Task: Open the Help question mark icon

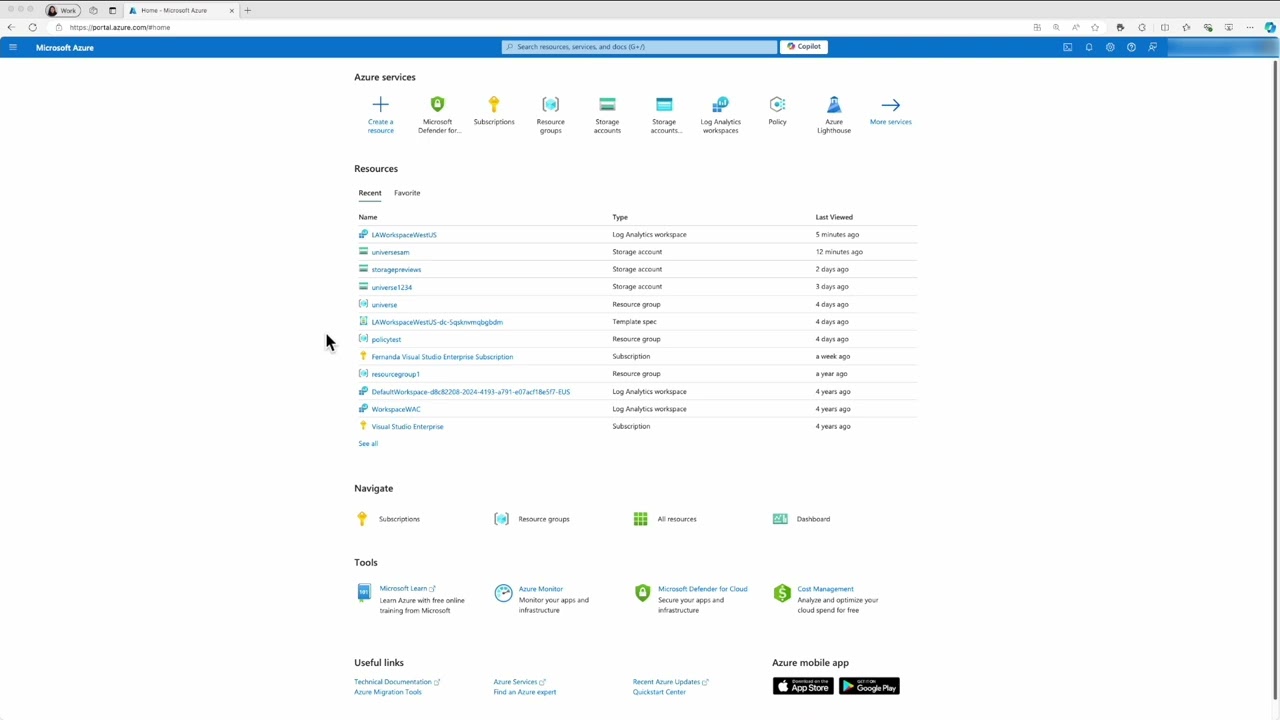Action: coord(1131,47)
